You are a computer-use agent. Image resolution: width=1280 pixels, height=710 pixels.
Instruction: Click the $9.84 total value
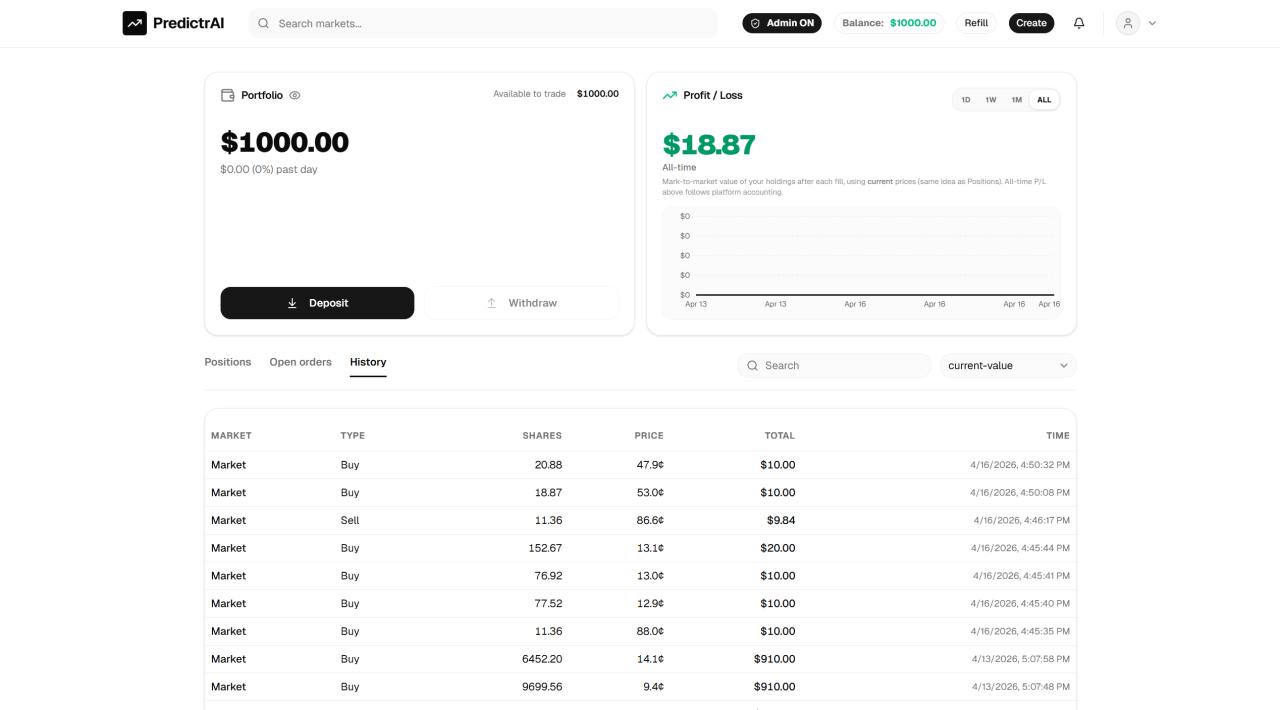click(x=781, y=520)
